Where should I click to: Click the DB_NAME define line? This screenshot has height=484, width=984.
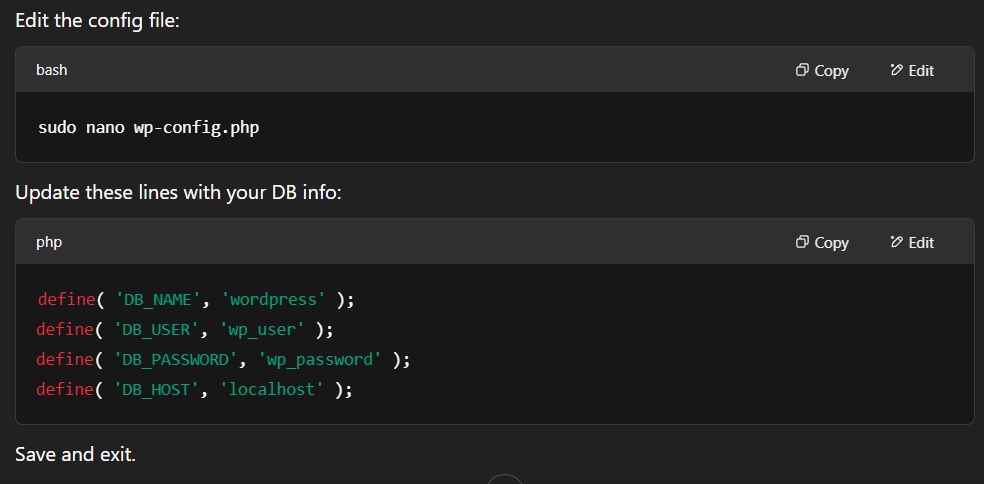tap(196, 299)
